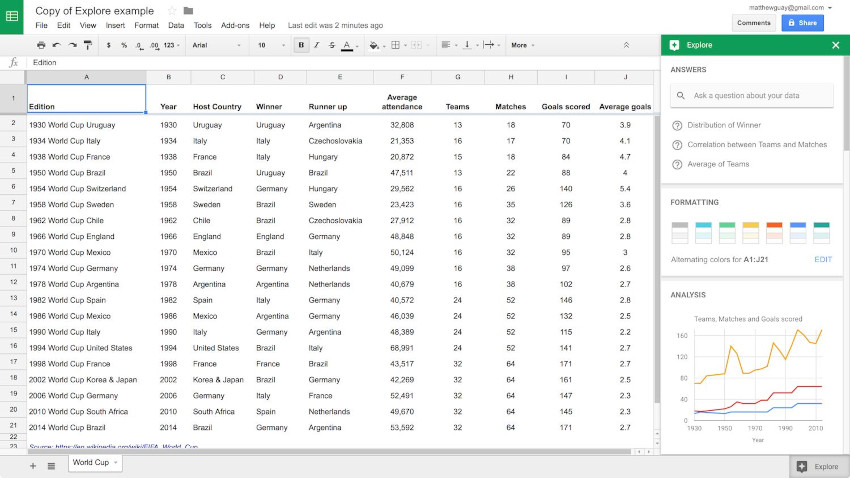Redo the last action
Screen dimensions: 850x478
(x=72, y=46)
